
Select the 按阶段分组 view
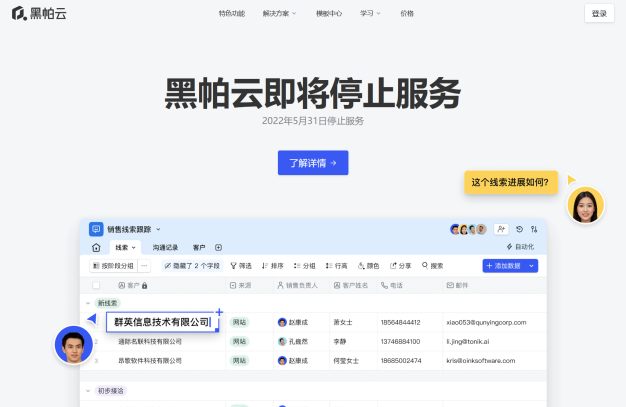113,266
